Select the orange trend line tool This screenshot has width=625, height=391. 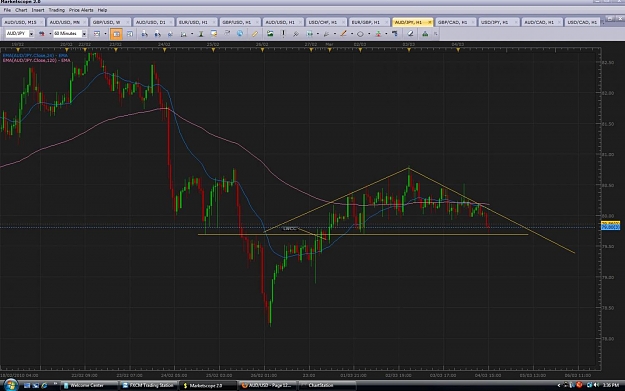point(344,33)
